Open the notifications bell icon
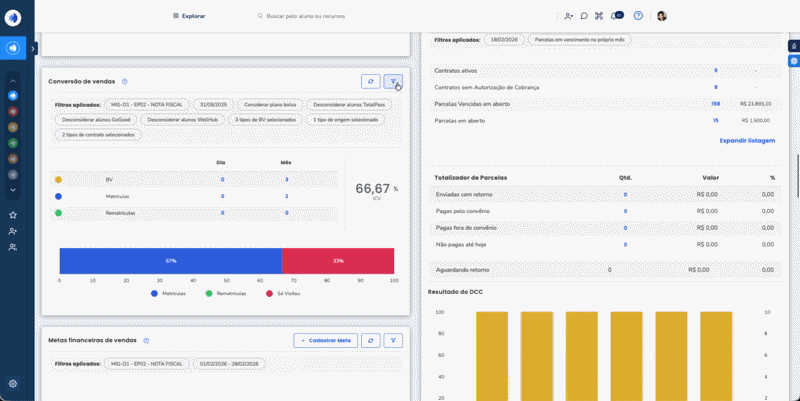This screenshot has height=401, width=800. [617, 16]
